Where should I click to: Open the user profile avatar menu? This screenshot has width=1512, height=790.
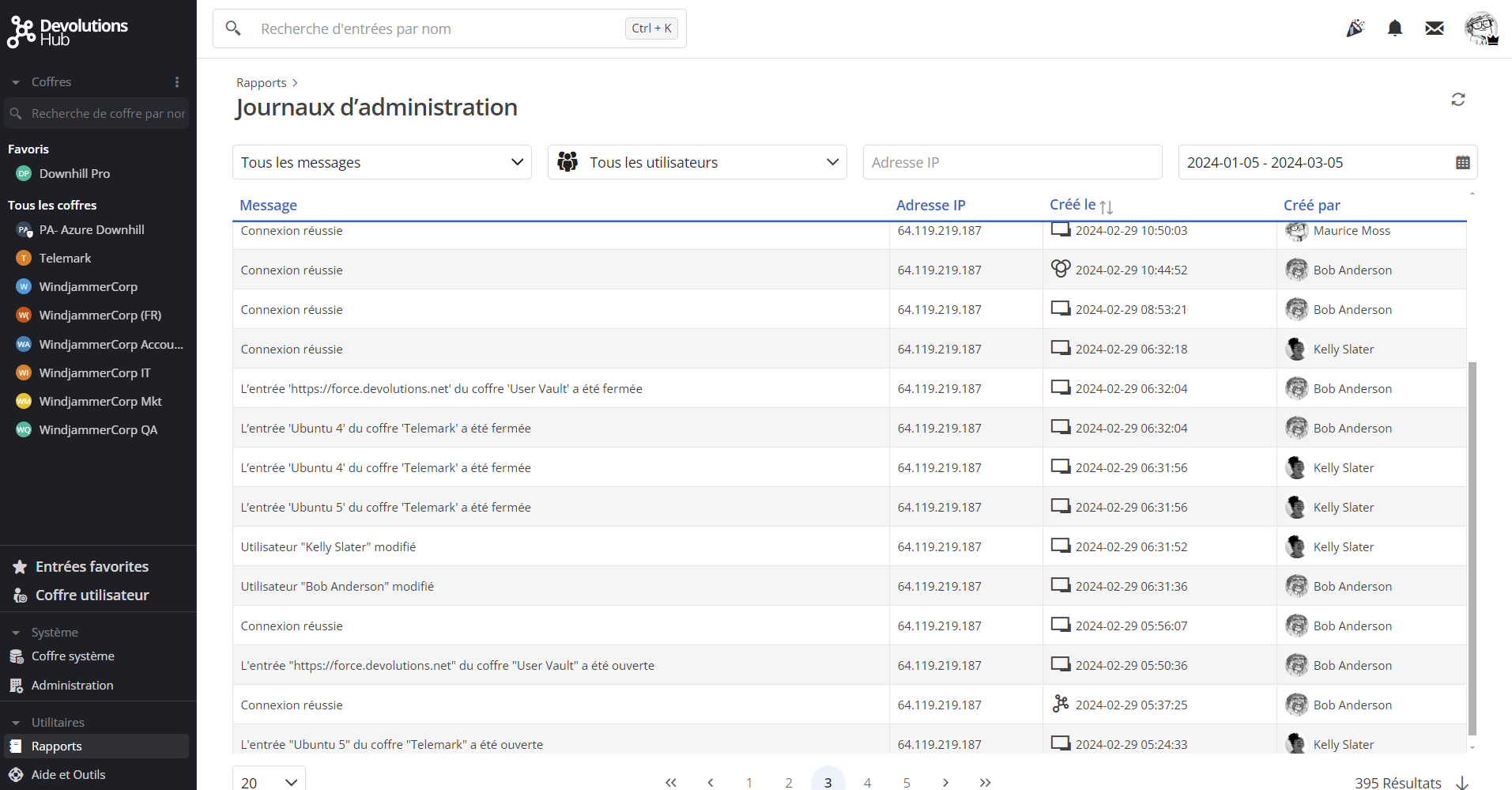pyautogui.click(x=1481, y=28)
